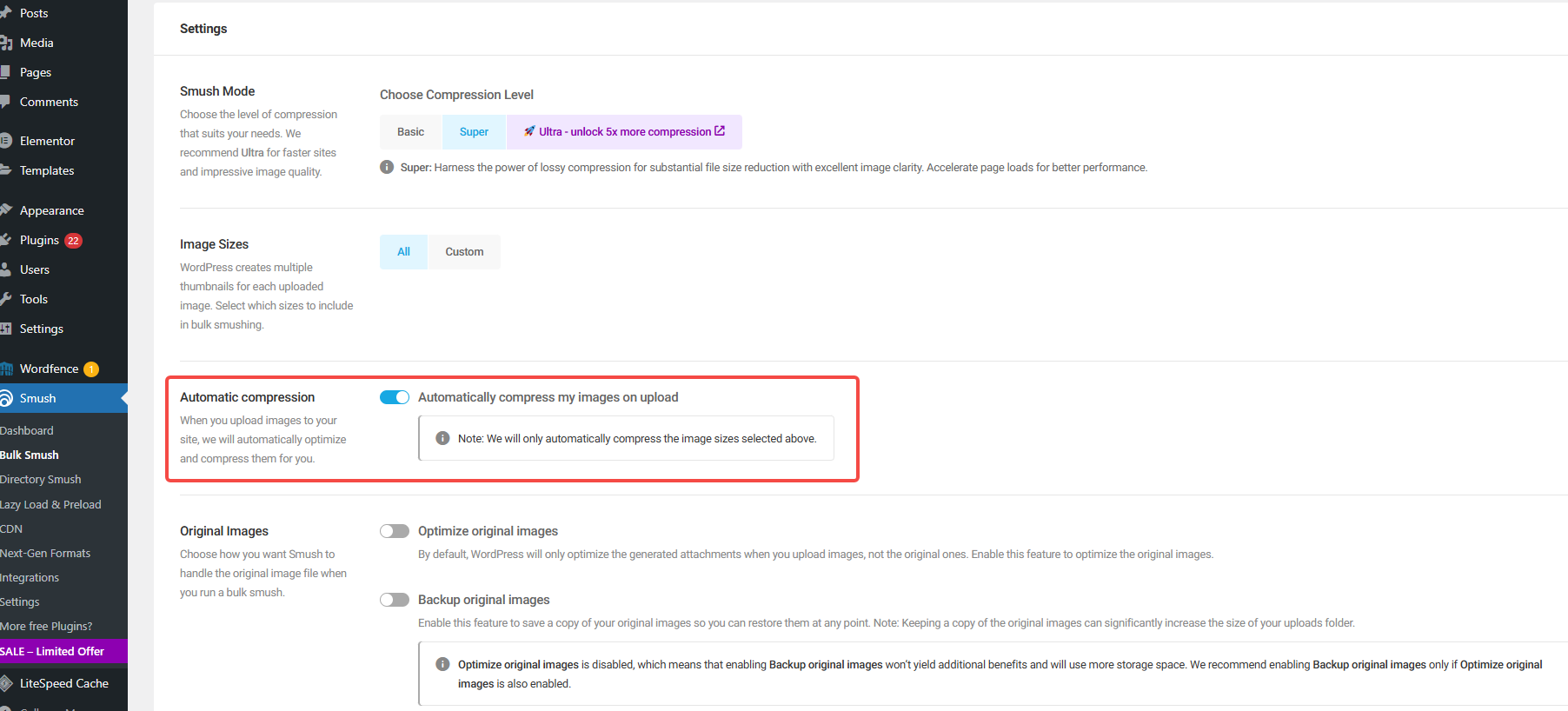
Task: Click the Plugins update count badge 22
Action: (74, 241)
